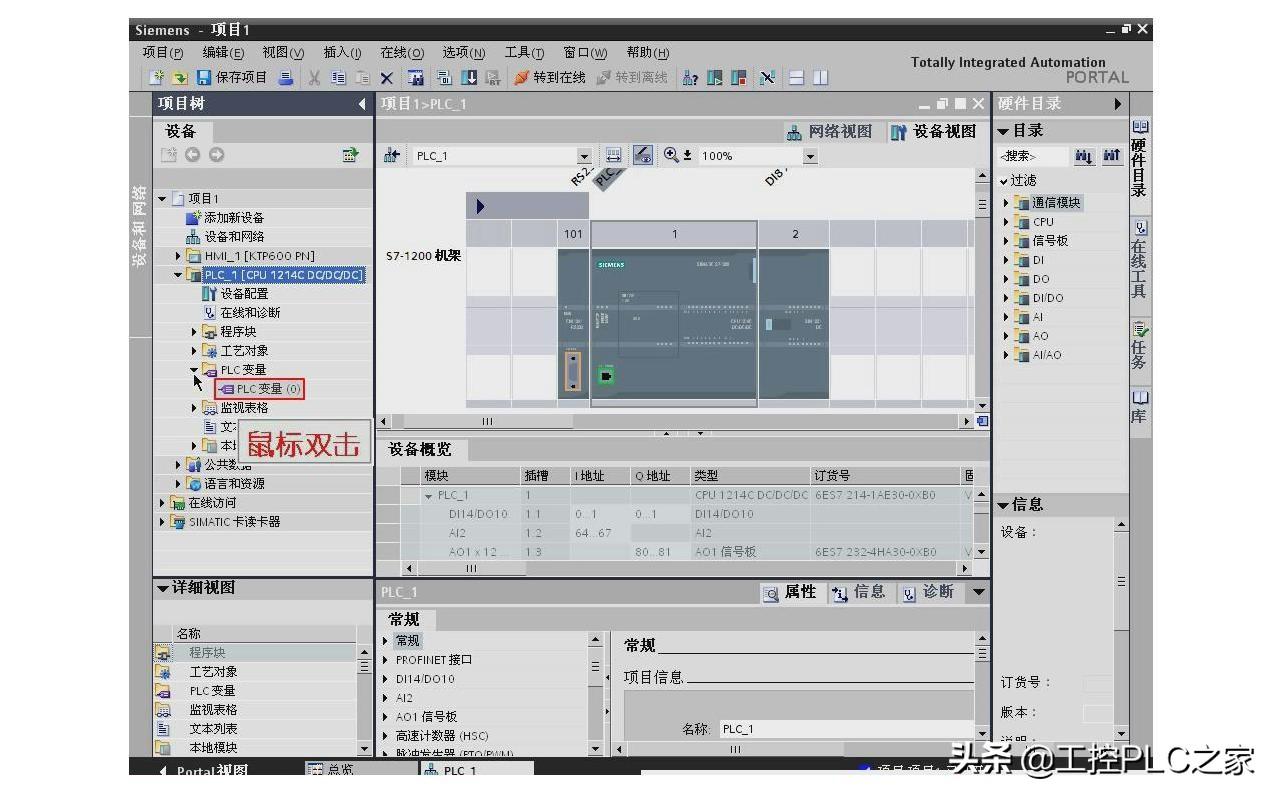Select the PLC 变量 (0) tag table
The height and width of the screenshot is (800, 1280).
tap(260, 389)
